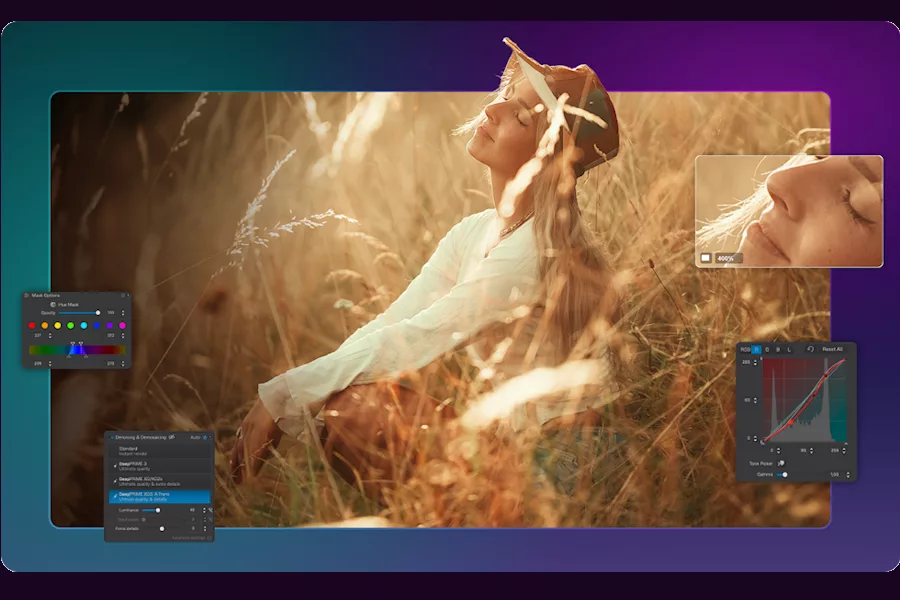Click the Hue Mask icon

pyautogui.click(x=52, y=304)
